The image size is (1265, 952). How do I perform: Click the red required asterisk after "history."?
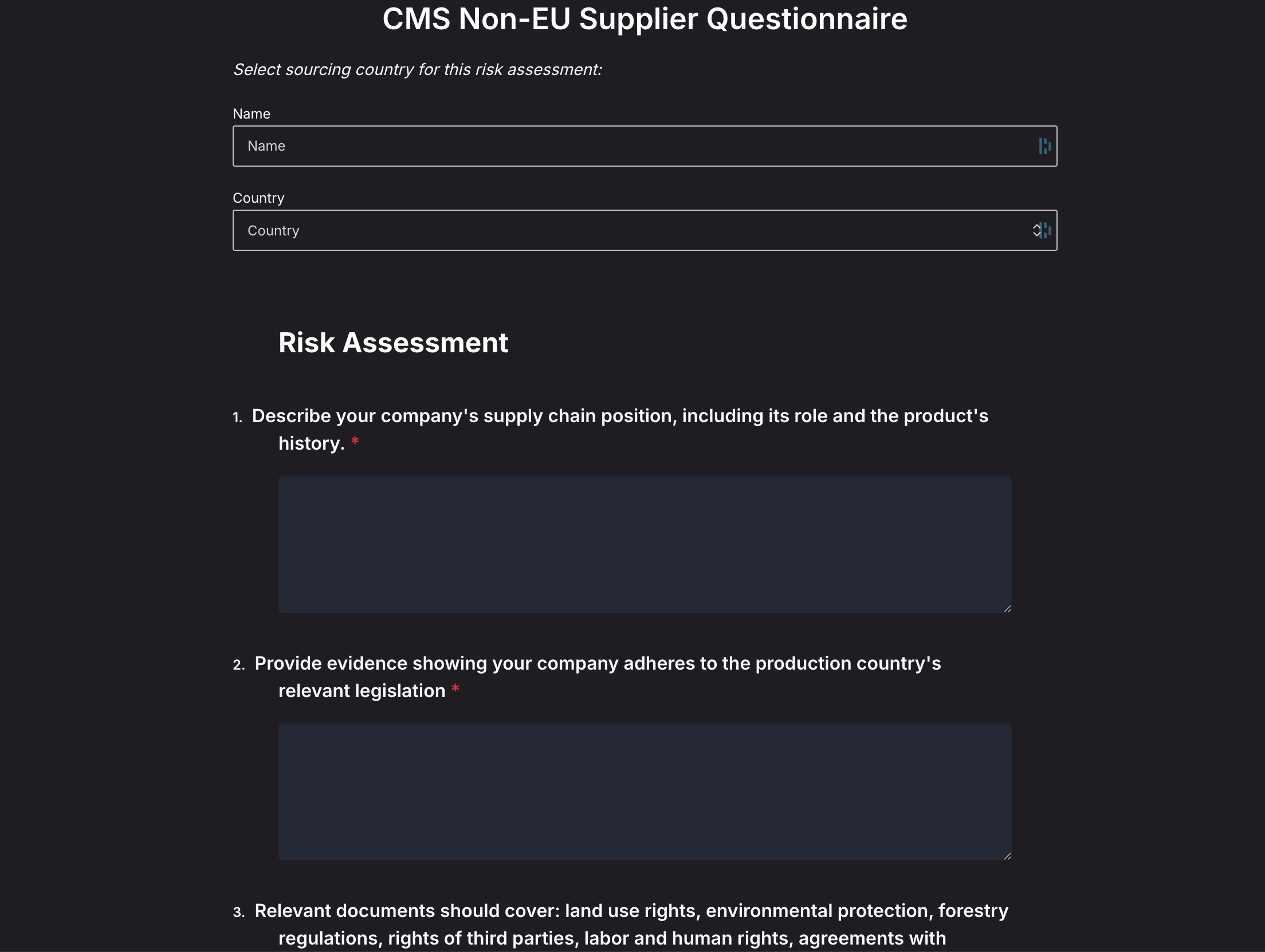click(x=355, y=441)
